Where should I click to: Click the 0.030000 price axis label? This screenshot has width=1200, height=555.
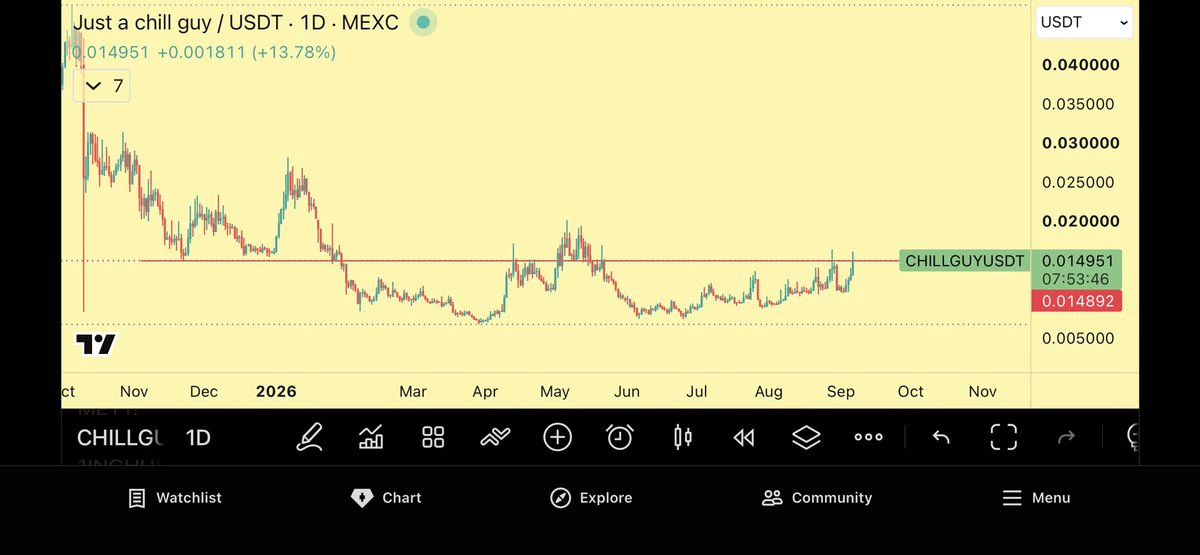pyautogui.click(x=1080, y=143)
